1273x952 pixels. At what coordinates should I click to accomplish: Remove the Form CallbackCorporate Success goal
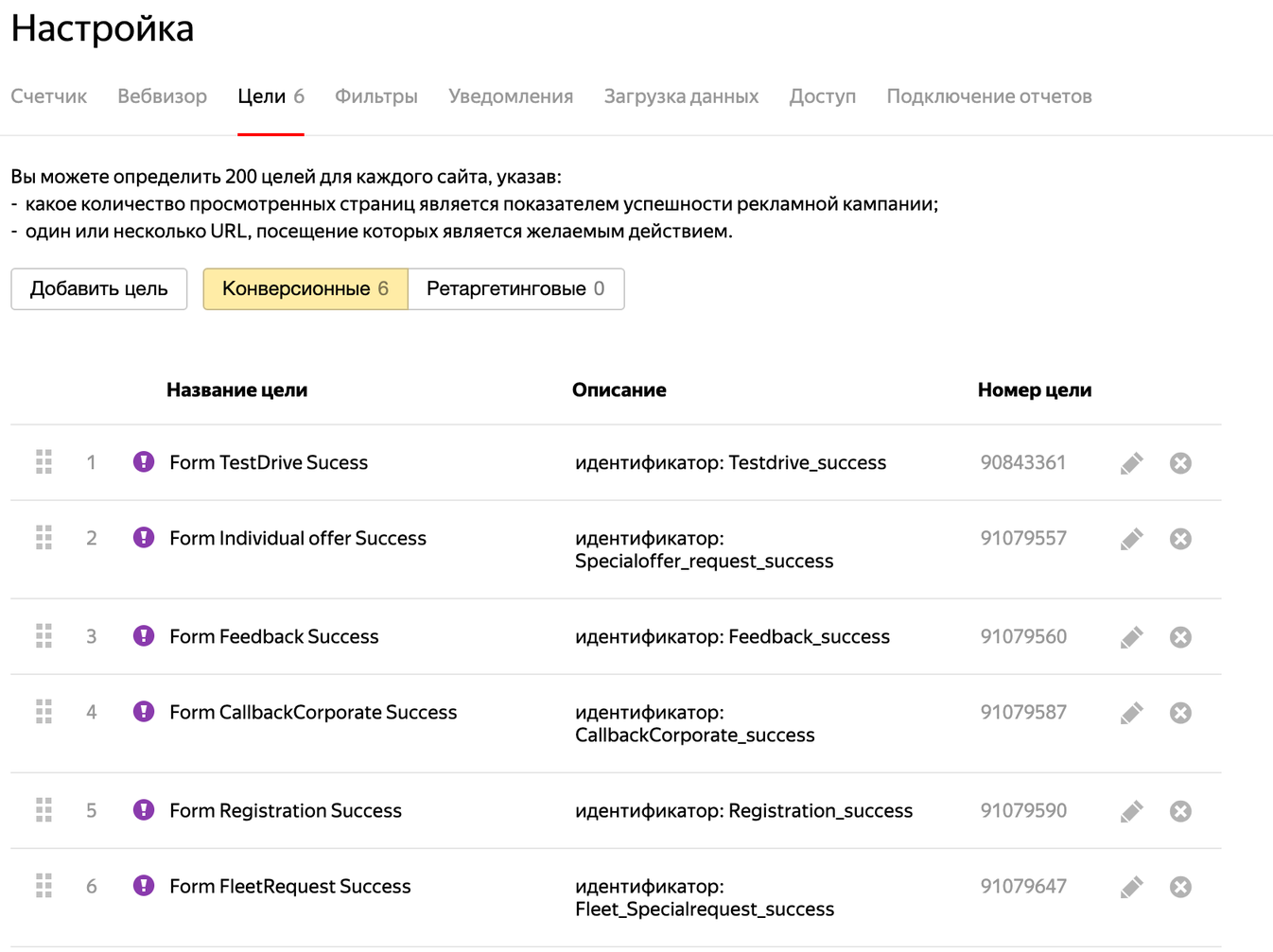(x=1180, y=713)
